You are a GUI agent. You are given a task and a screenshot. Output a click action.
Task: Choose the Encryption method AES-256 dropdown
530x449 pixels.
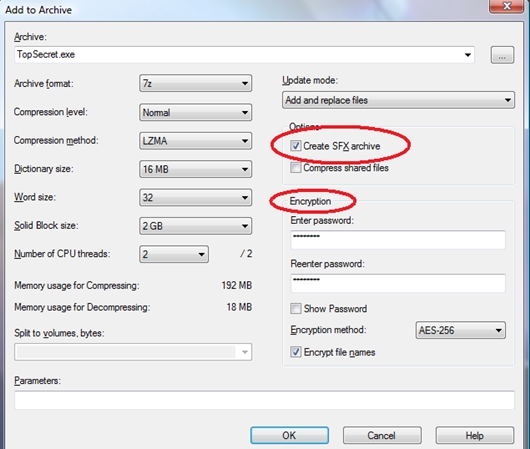460,330
